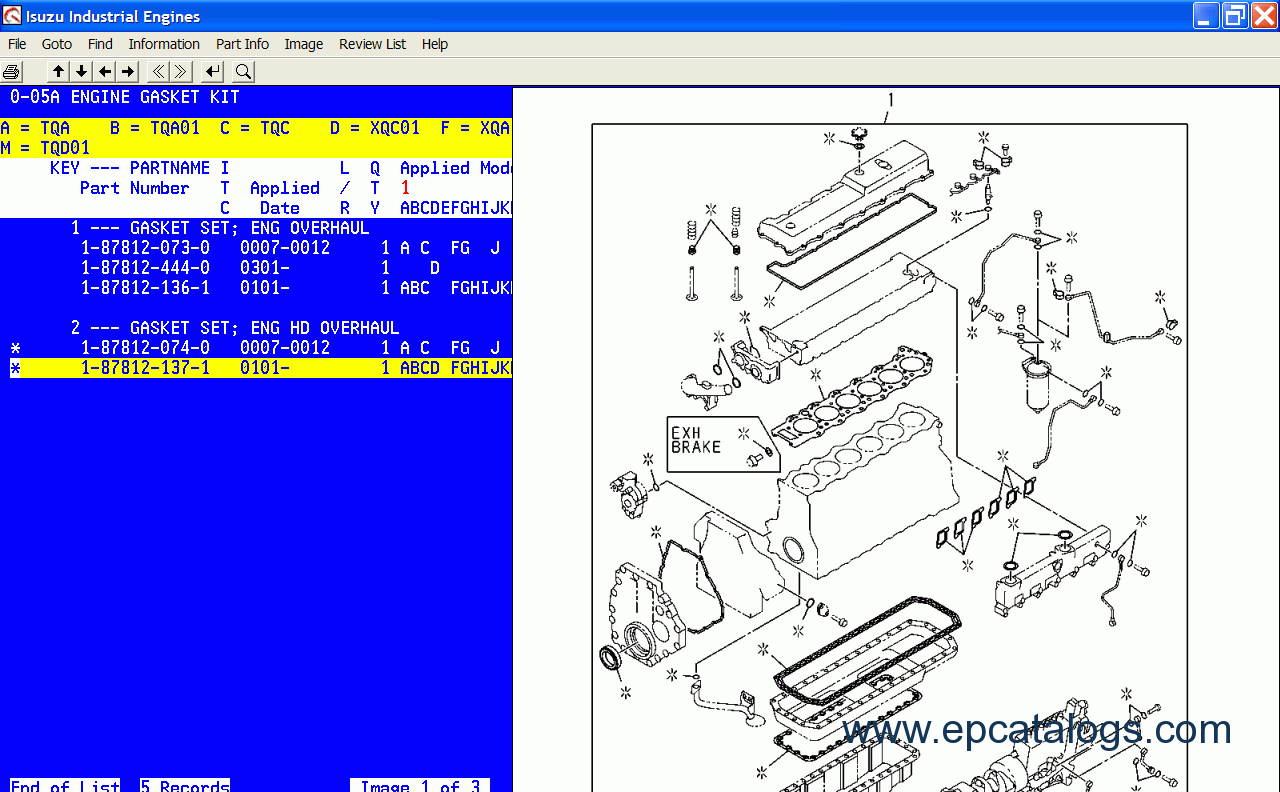Image resolution: width=1280 pixels, height=792 pixels.
Task: Click the M = TQD01 legend line
Action: [45, 148]
